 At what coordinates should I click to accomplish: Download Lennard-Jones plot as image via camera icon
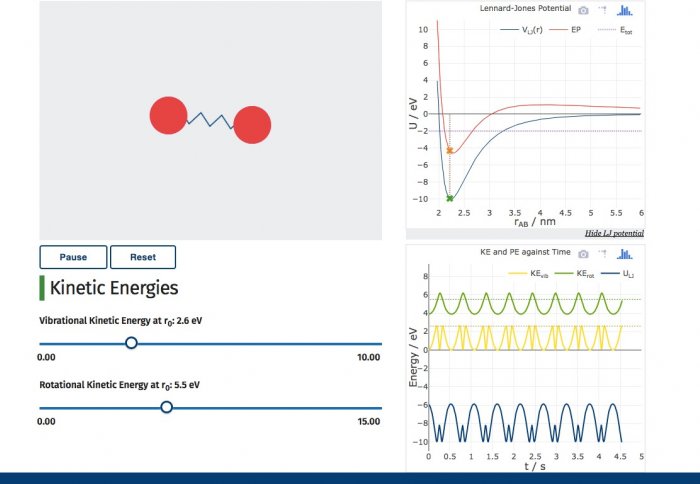coord(584,10)
